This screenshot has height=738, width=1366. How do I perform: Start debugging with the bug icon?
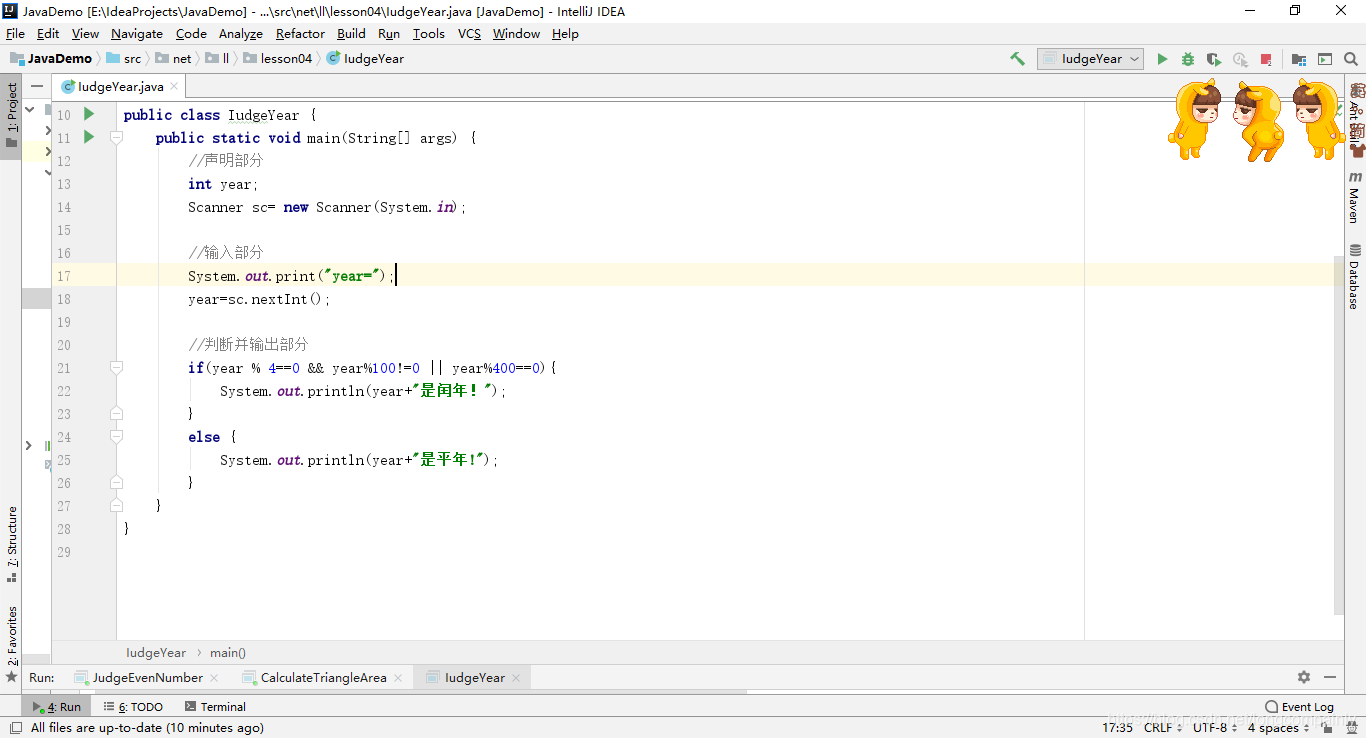pos(1188,59)
